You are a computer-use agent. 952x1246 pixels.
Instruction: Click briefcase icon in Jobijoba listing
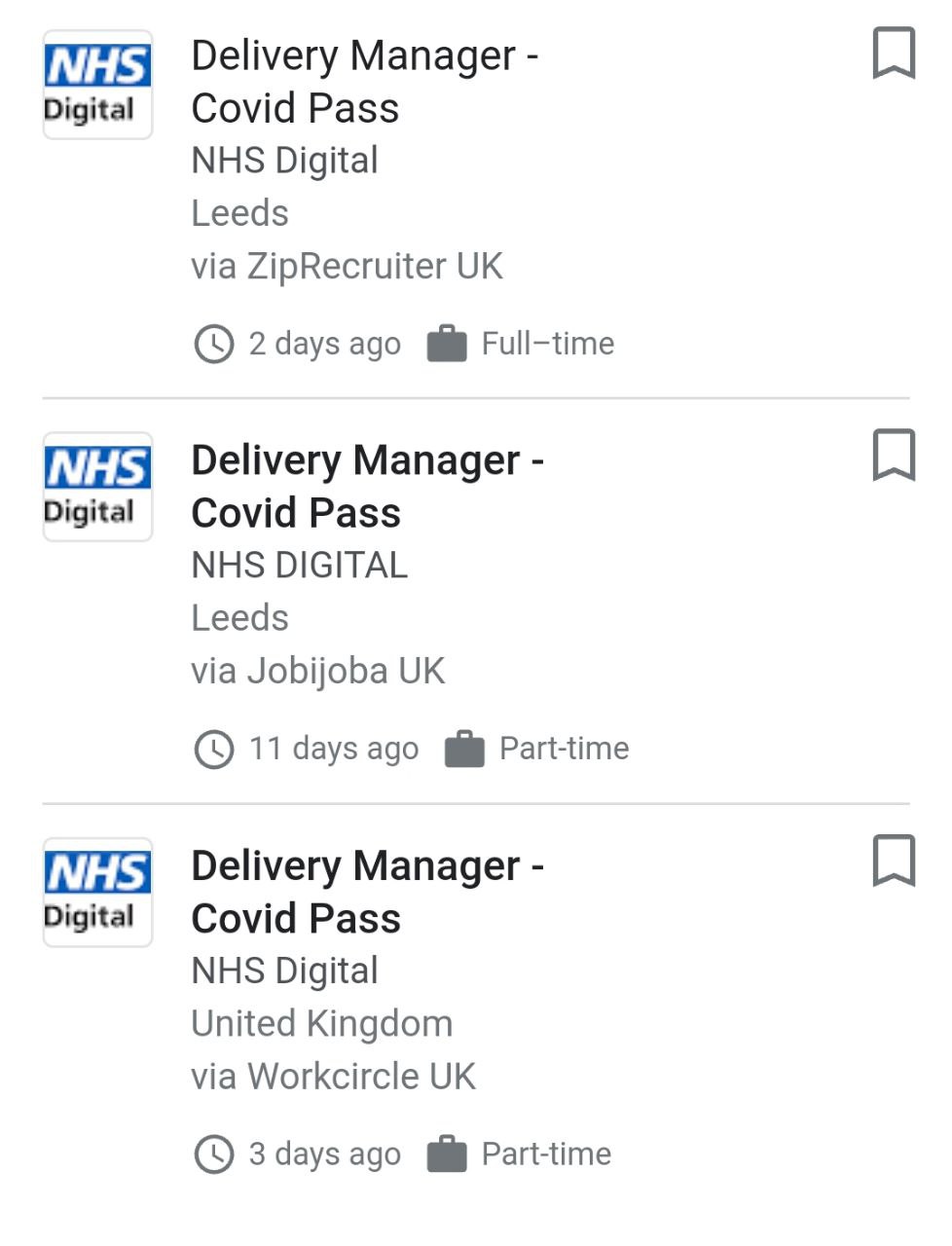464,750
